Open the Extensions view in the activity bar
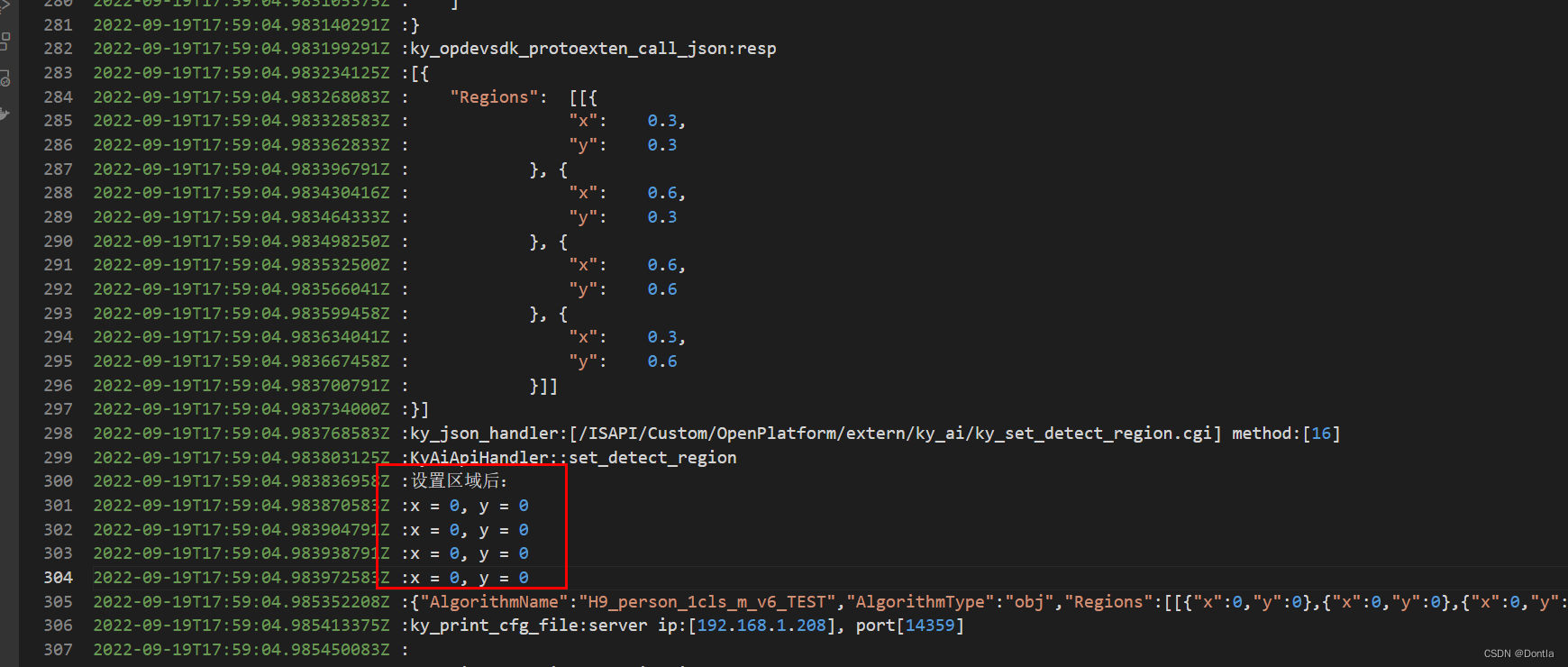The height and width of the screenshot is (667, 1568). pyautogui.click(x=5, y=41)
